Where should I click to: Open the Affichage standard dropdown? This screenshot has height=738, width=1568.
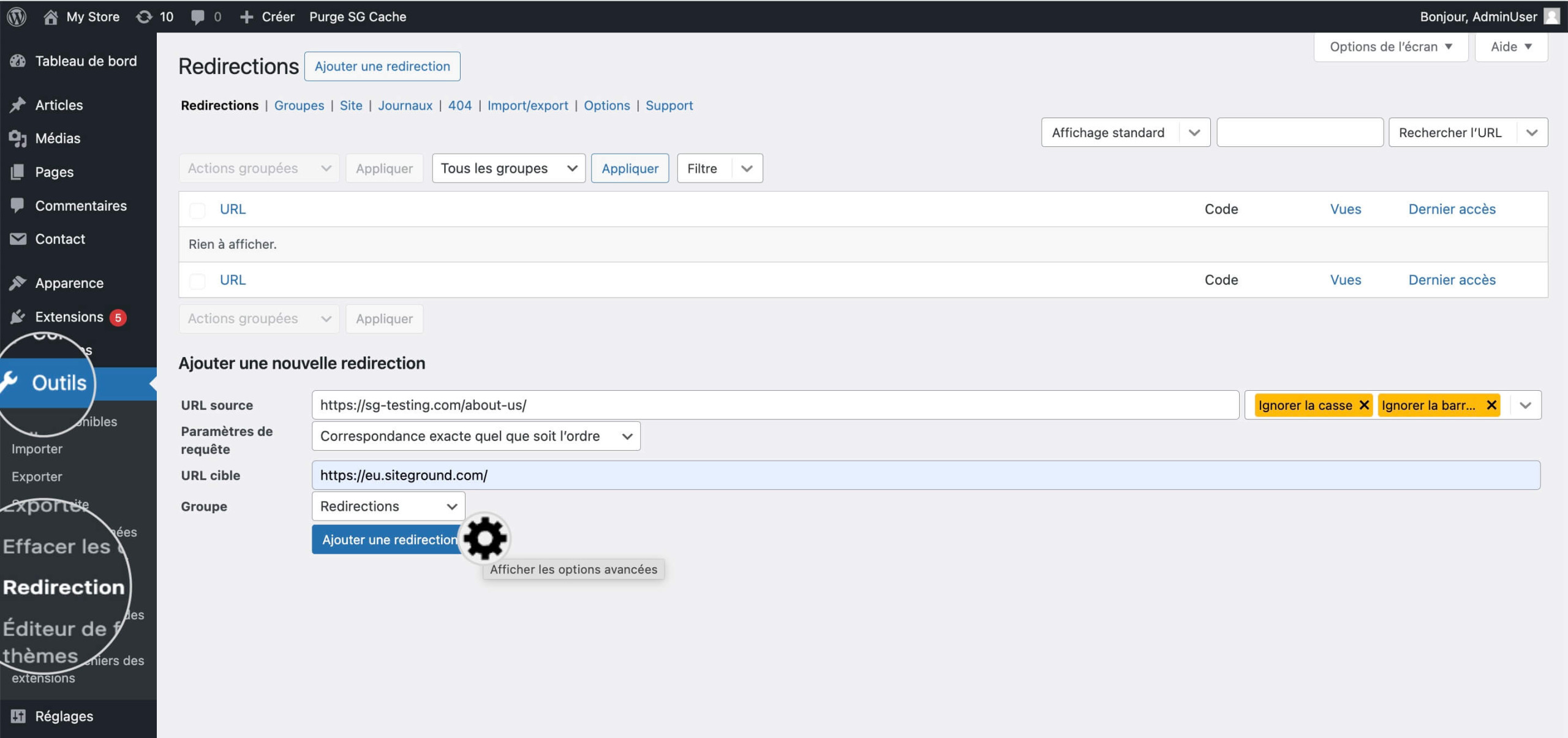tap(1125, 132)
